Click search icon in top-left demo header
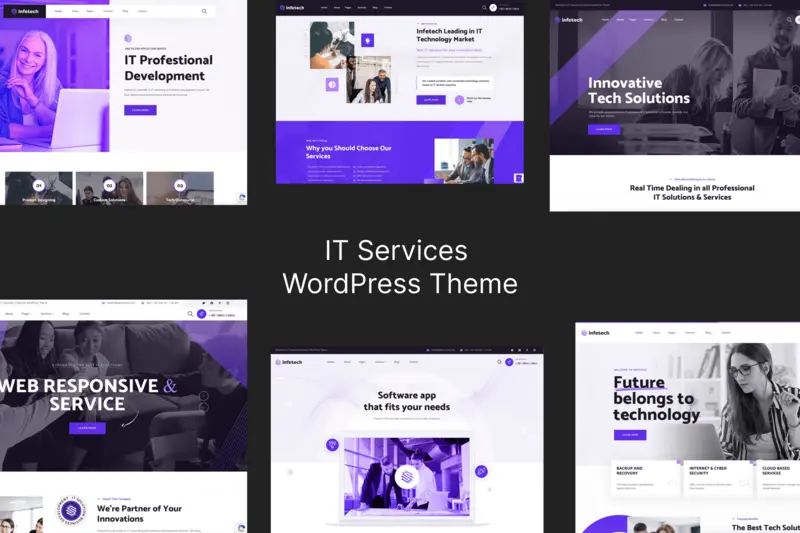 pyautogui.click(x=204, y=12)
